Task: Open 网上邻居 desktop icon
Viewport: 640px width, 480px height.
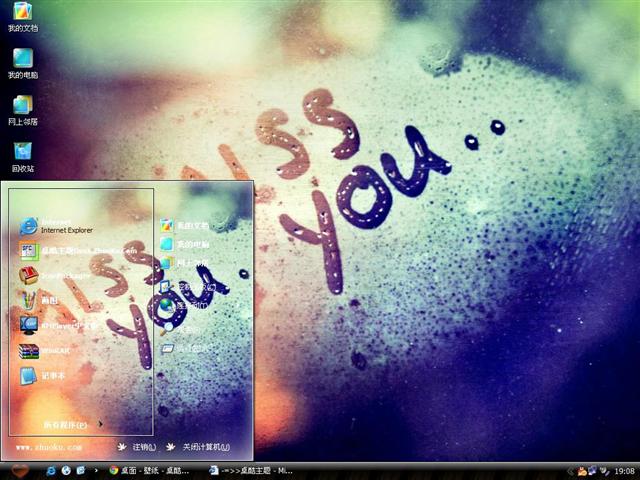Action: pyautogui.click(x=23, y=111)
